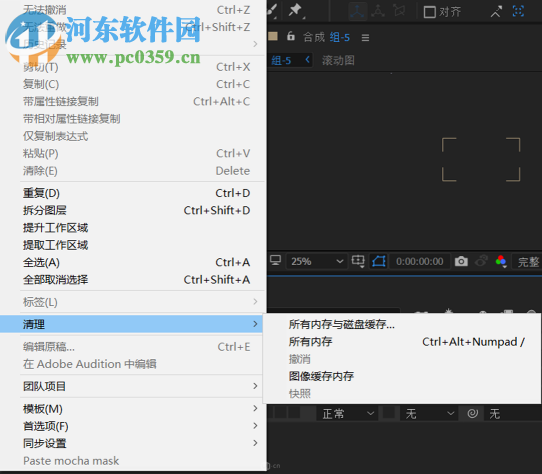
Task: Expand the 清理 submenu arrow
Action: click(255, 324)
